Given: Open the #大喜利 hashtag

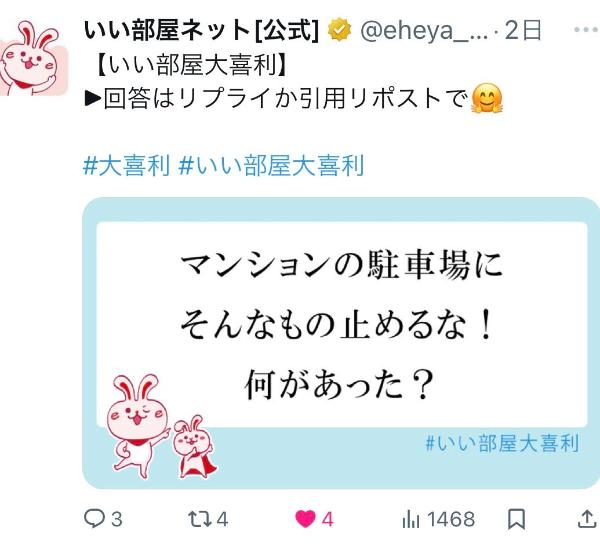Looking at the screenshot, I should [127, 165].
